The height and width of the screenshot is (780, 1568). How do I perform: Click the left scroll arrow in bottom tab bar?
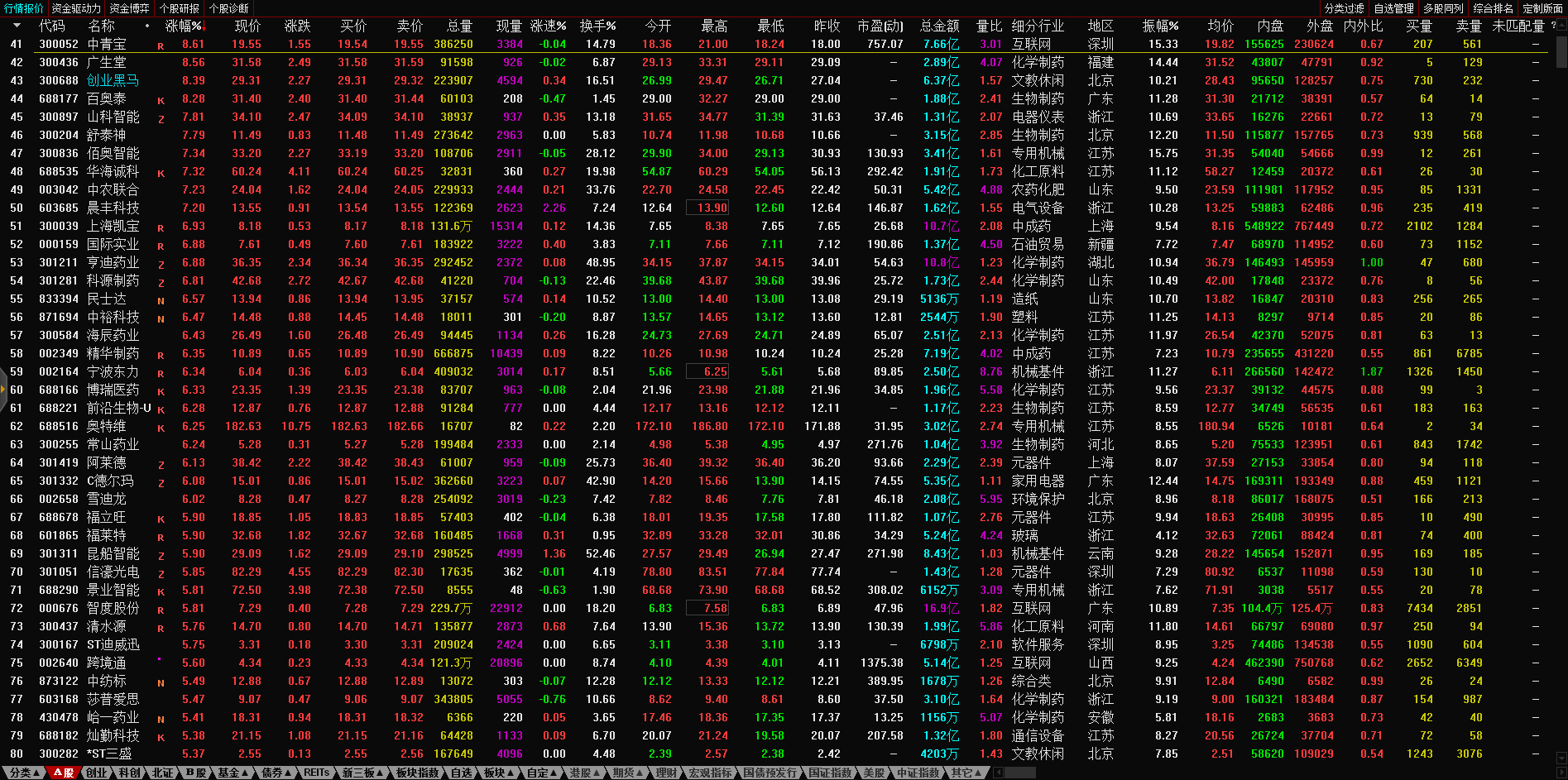pos(999,773)
